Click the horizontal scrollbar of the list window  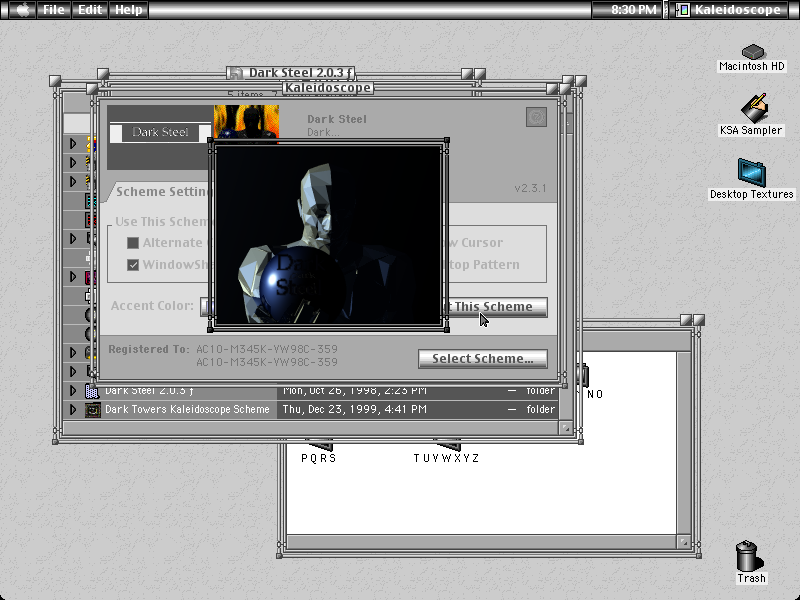[310, 428]
